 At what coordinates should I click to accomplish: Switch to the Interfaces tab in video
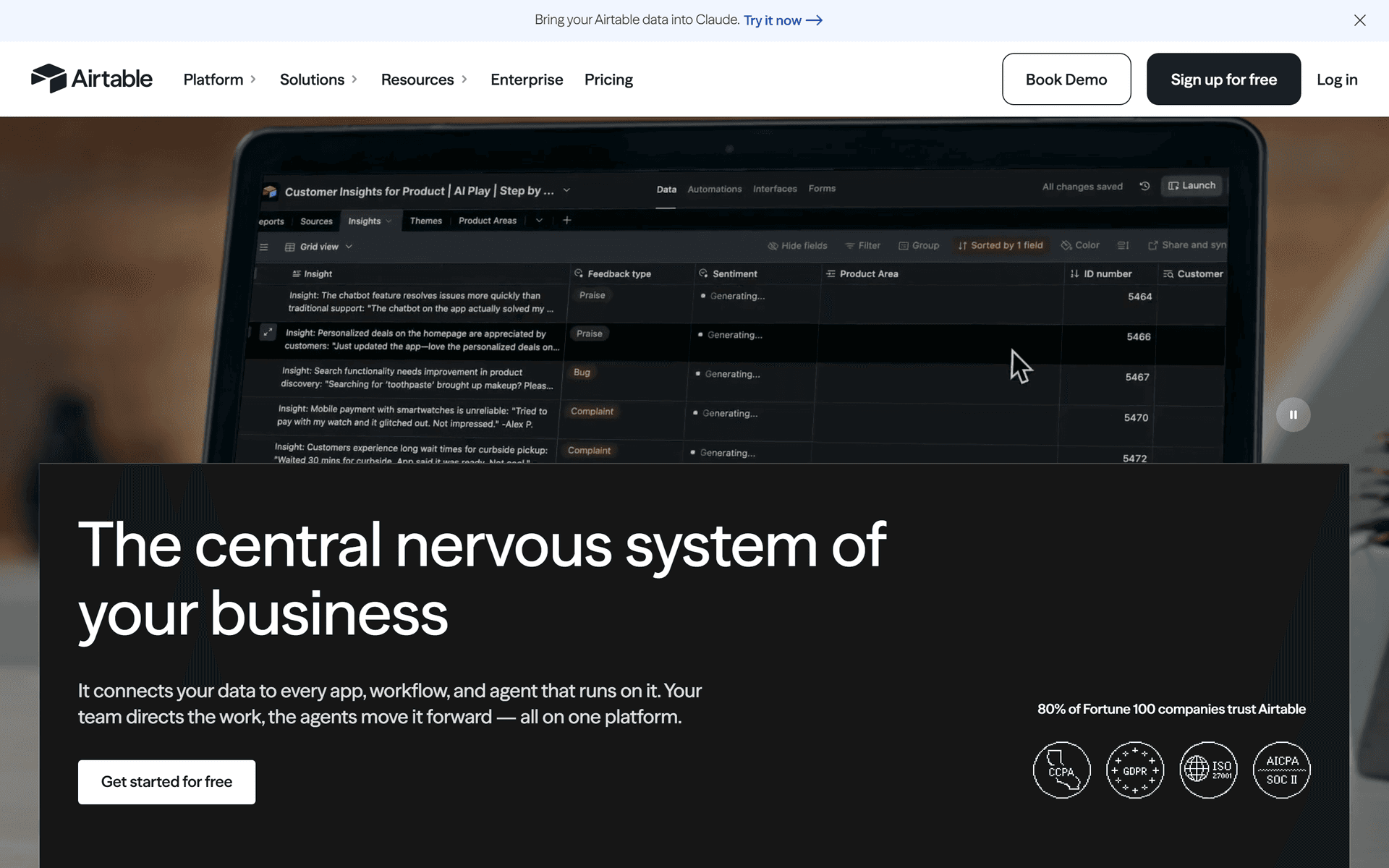coord(775,189)
